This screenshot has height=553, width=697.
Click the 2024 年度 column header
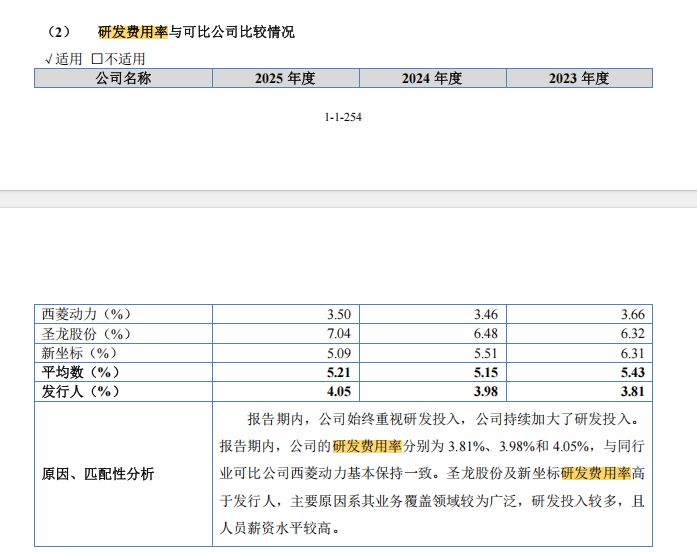pos(433,78)
